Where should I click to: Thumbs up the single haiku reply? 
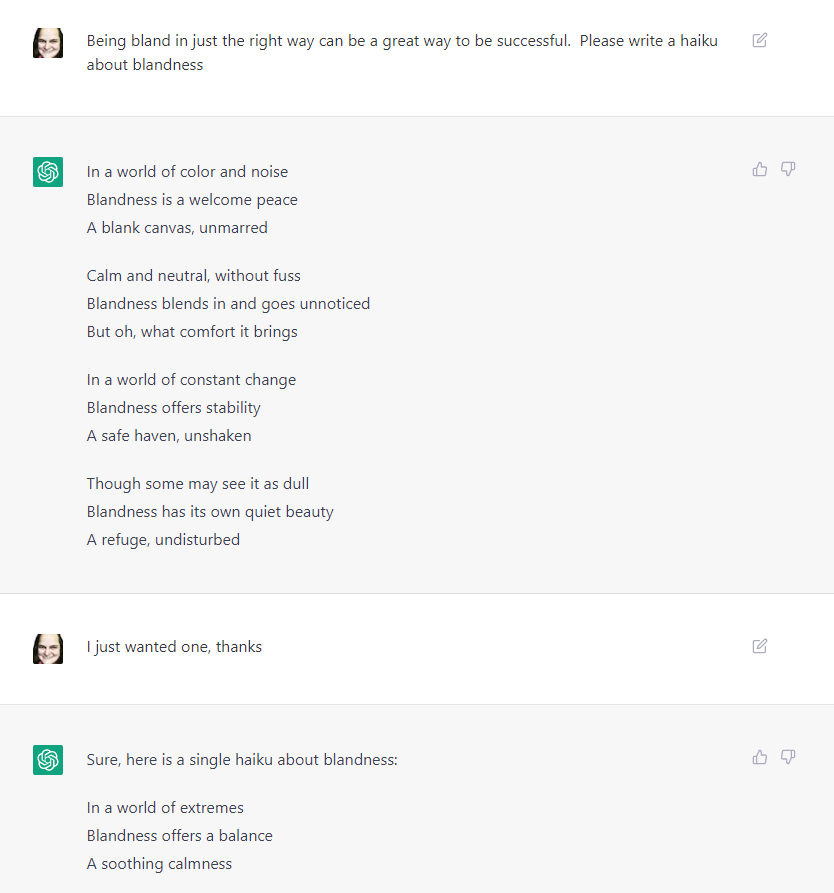point(759,757)
